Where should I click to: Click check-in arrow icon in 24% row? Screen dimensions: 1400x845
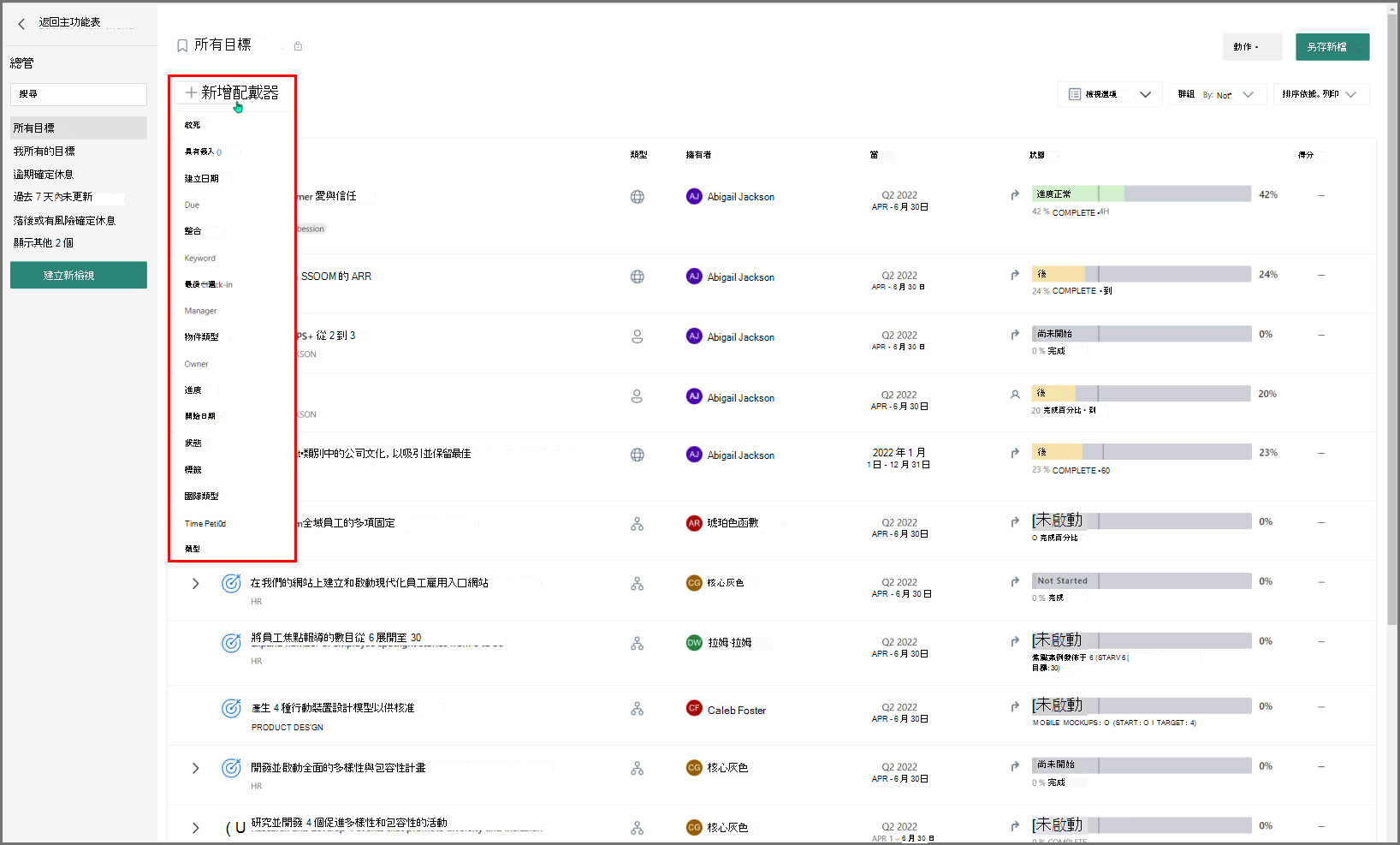pyautogui.click(x=1015, y=275)
